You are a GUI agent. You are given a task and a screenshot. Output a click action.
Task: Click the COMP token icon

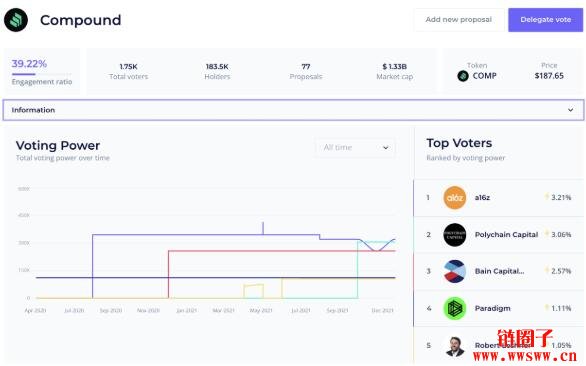click(x=463, y=76)
